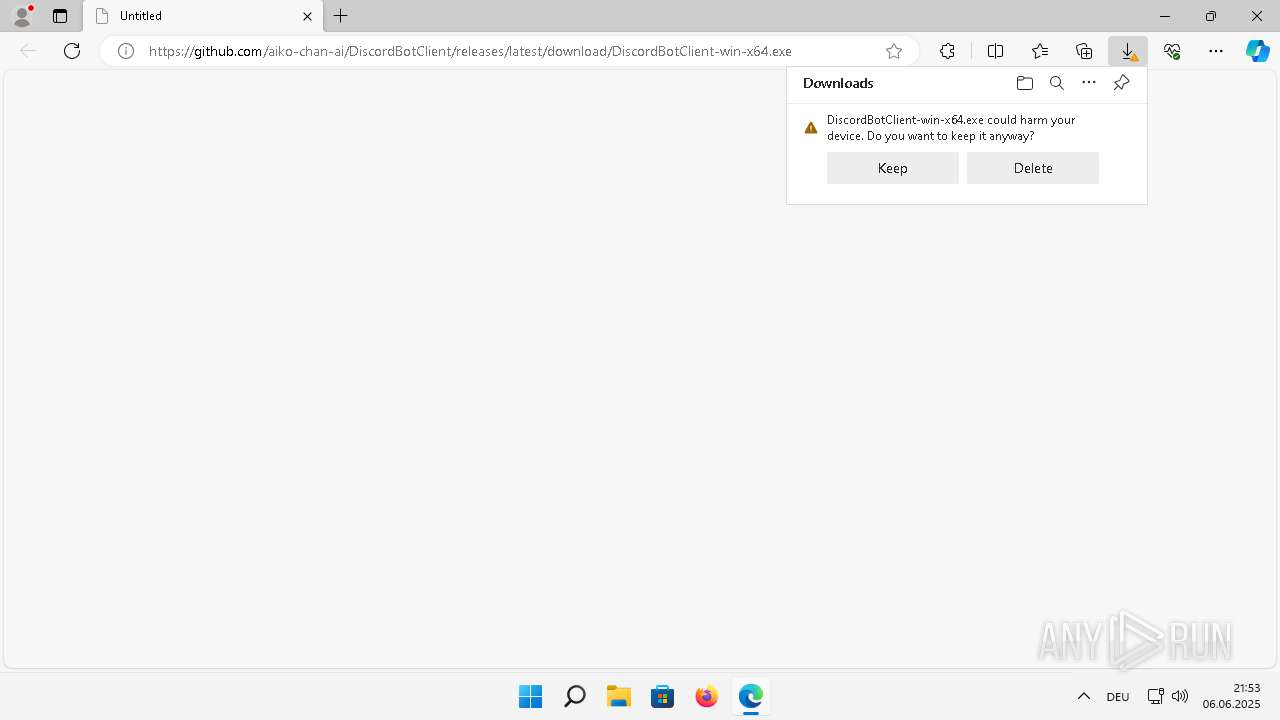1280x720 pixels.
Task: Open the network status icon
Action: point(1155,696)
